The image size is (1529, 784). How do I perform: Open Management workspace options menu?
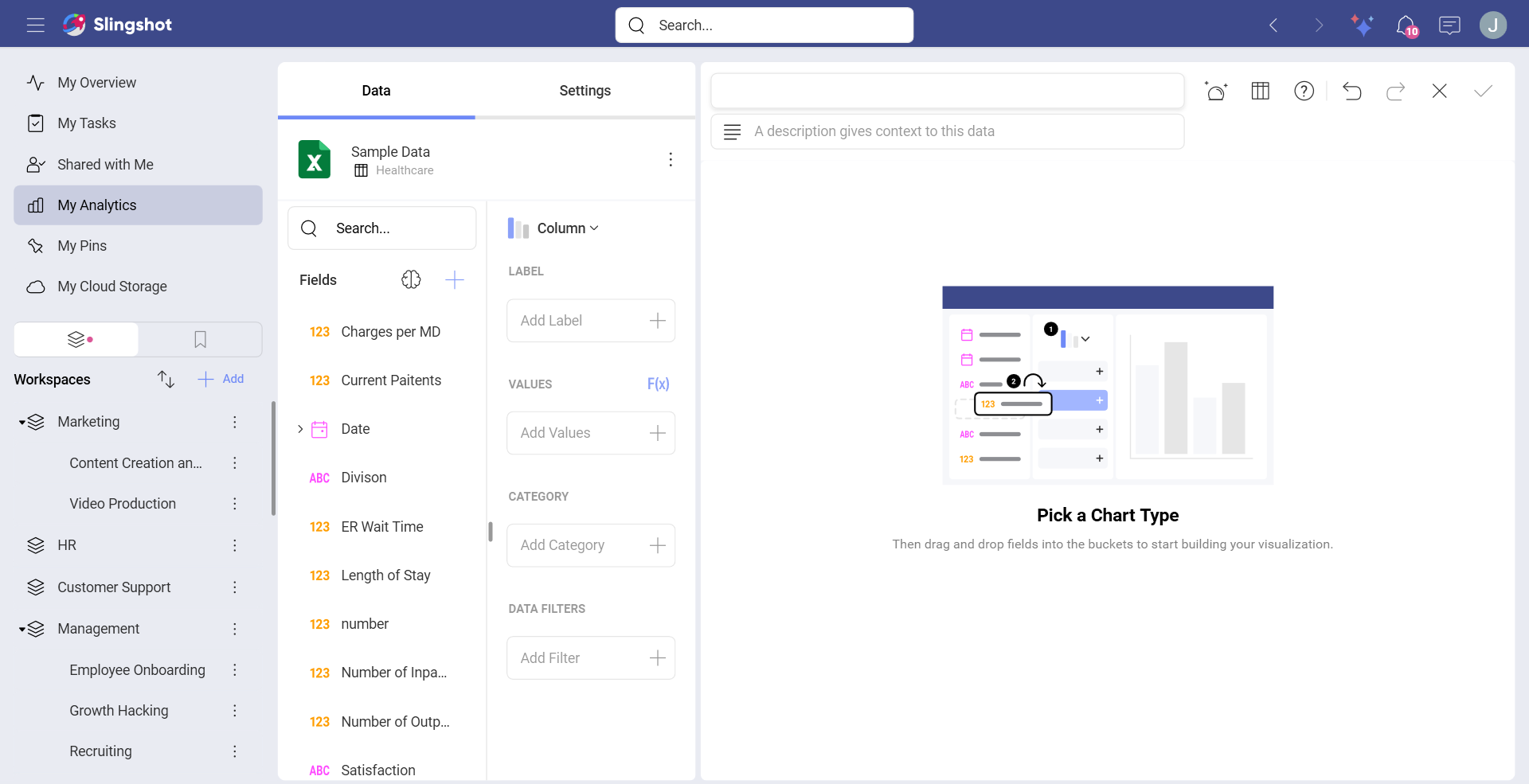click(234, 629)
